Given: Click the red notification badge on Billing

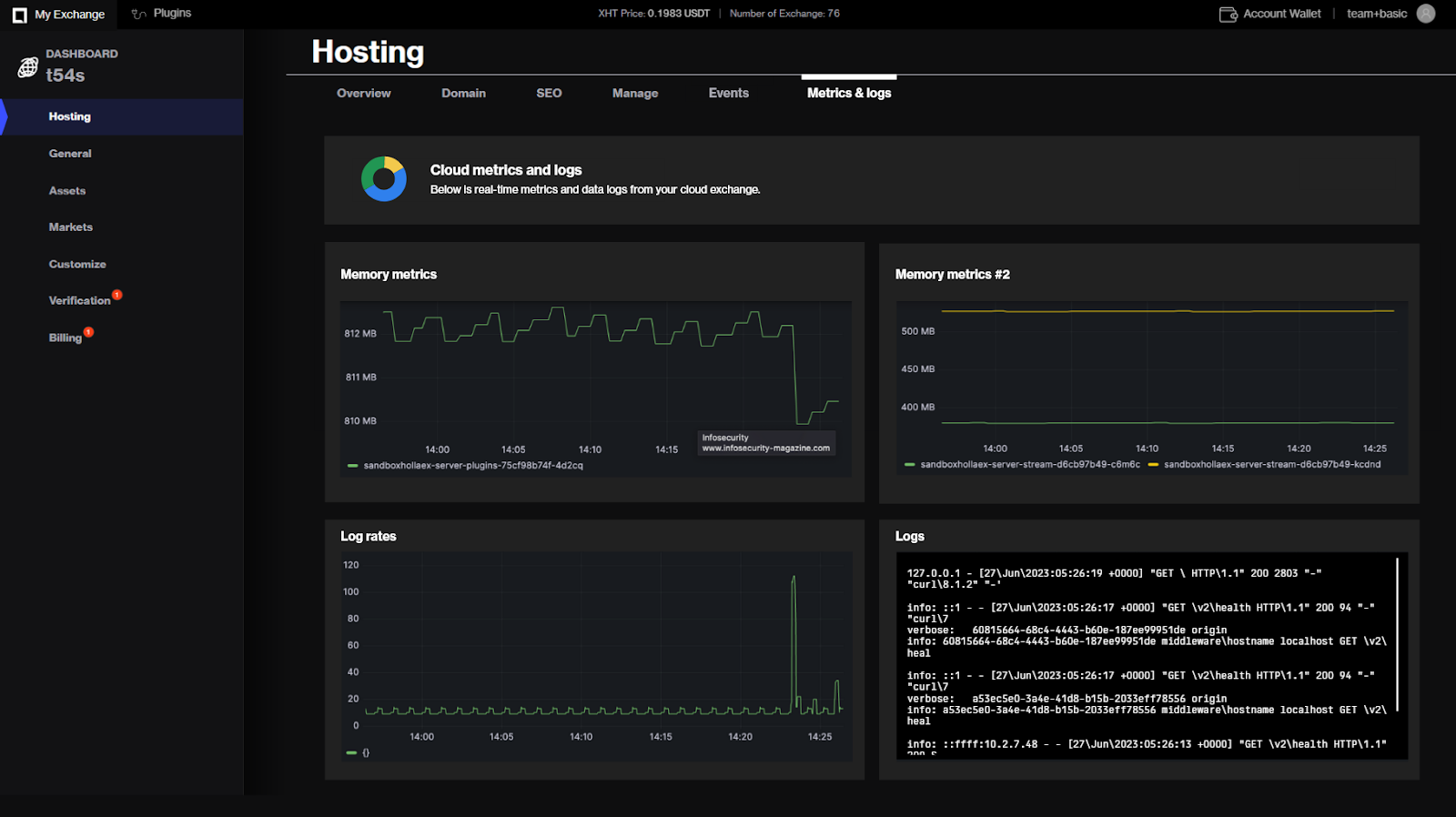Looking at the screenshot, I should coord(88,332).
